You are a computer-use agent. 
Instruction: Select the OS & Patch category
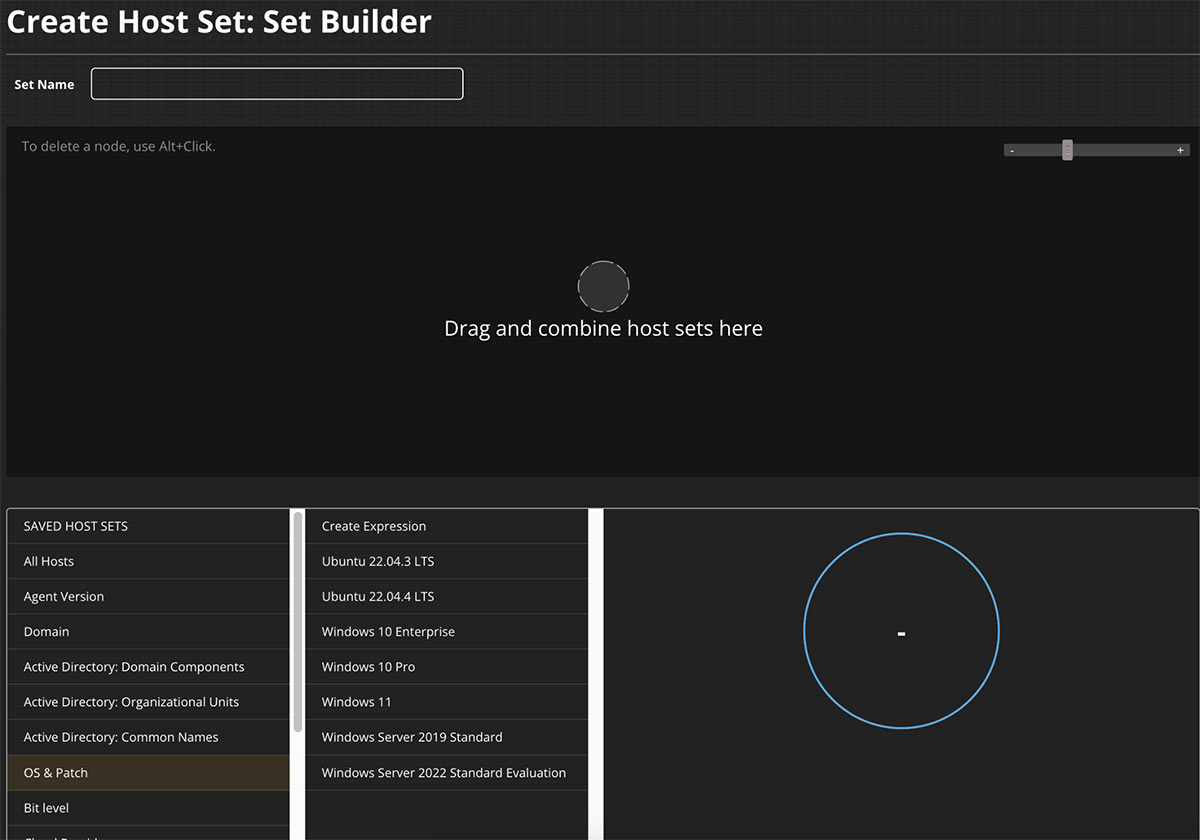point(148,773)
